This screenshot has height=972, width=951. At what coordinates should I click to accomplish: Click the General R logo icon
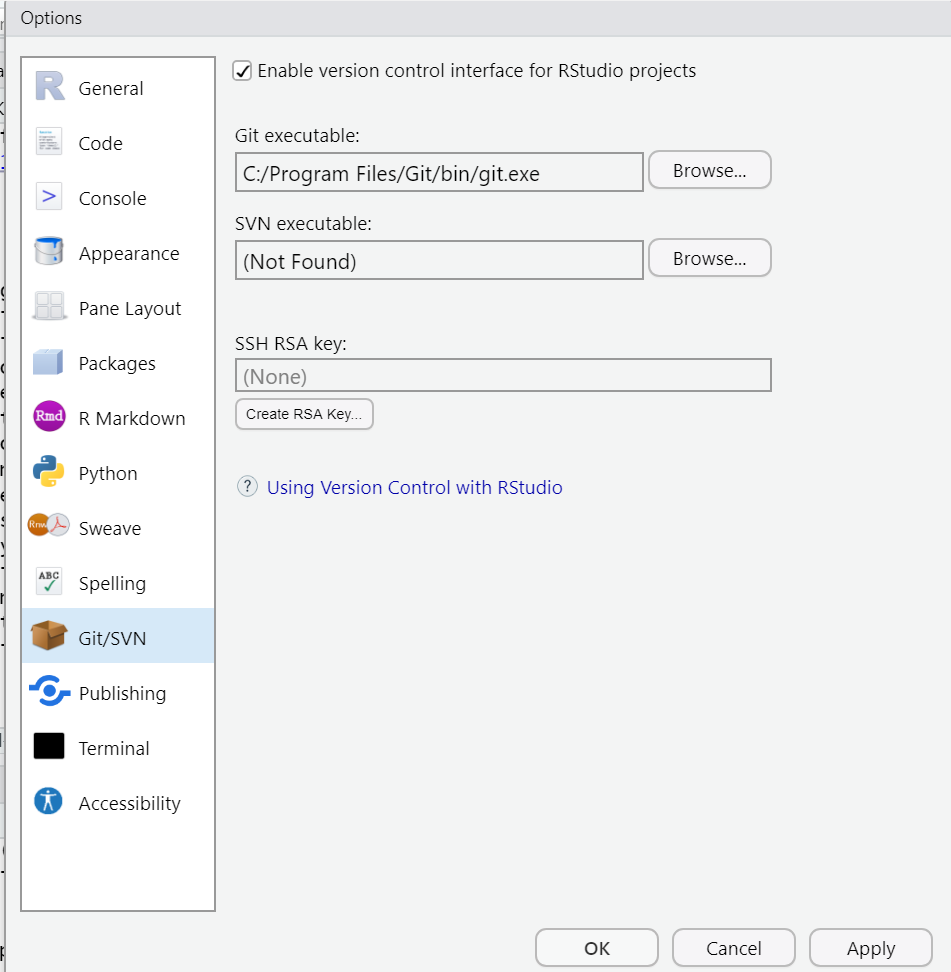(50, 86)
